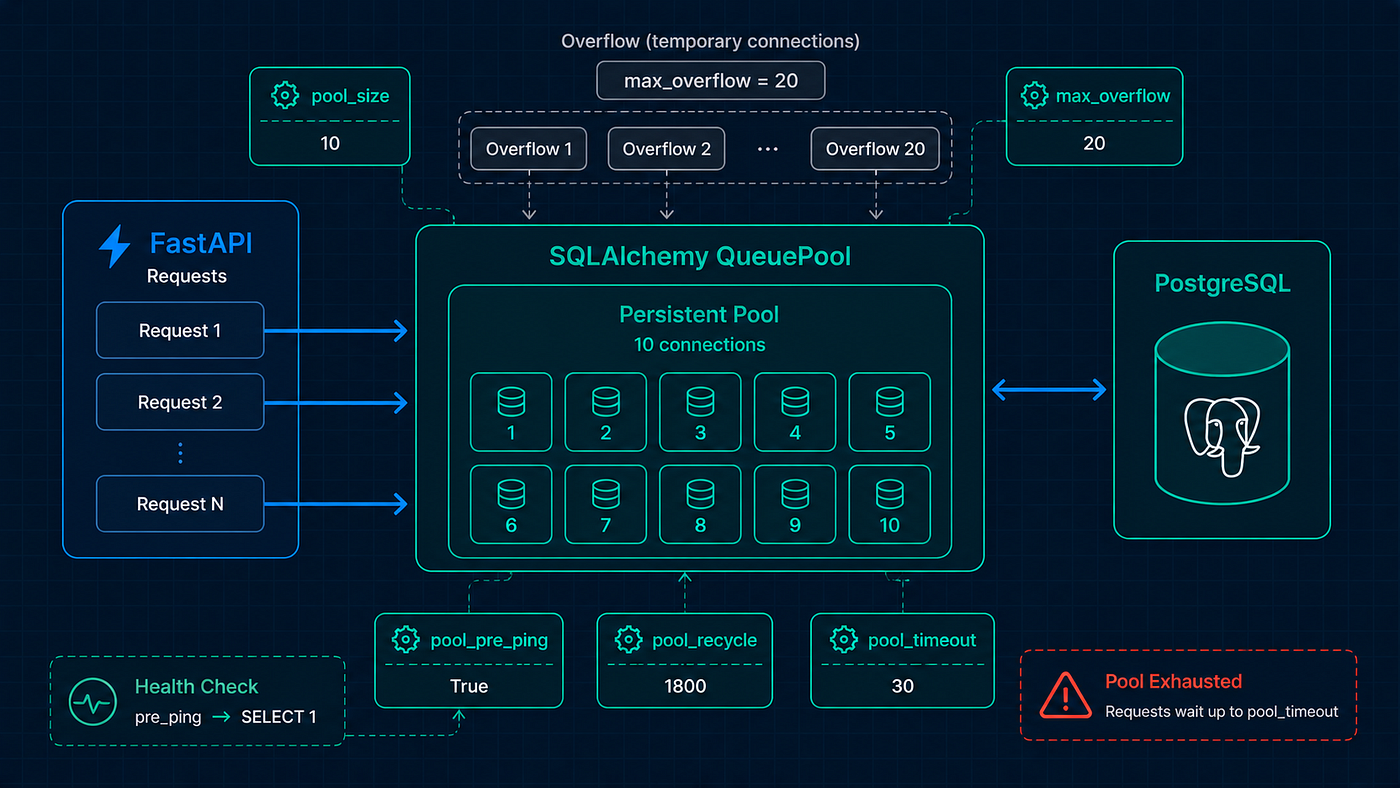Click the pool_pre_ping parameter name

pos(489,641)
